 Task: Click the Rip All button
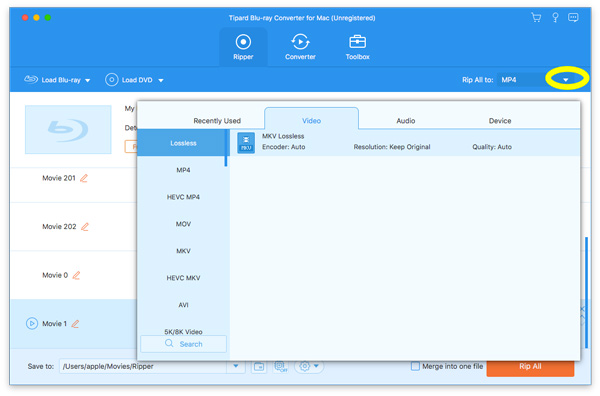(530, 367)
